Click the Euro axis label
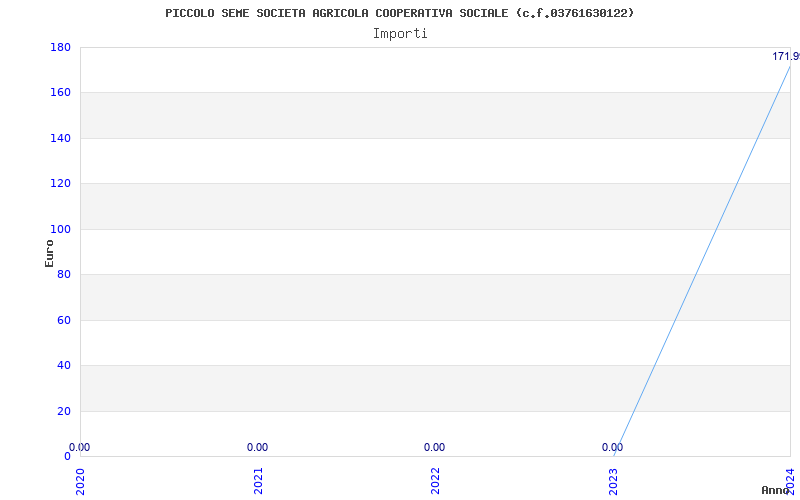The height and width of the screenshot is (500, 800). (x=49, y=253)
